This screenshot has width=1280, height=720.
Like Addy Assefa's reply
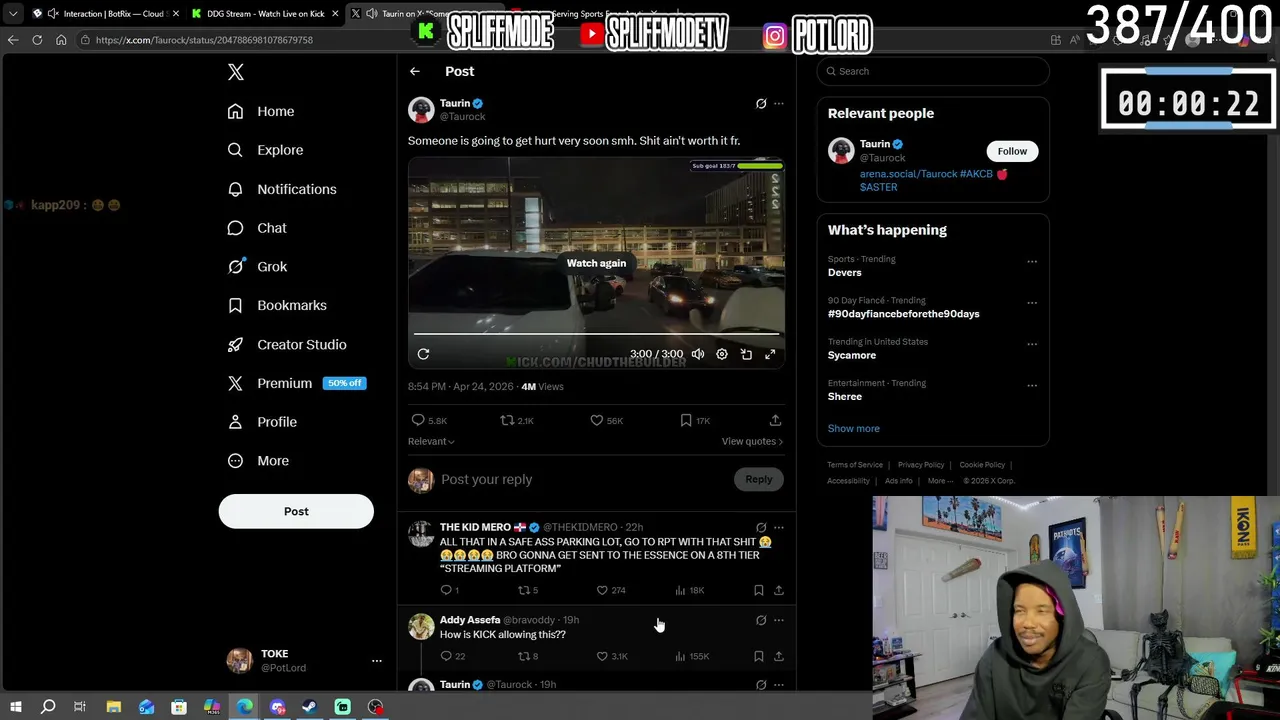point(602,656)
